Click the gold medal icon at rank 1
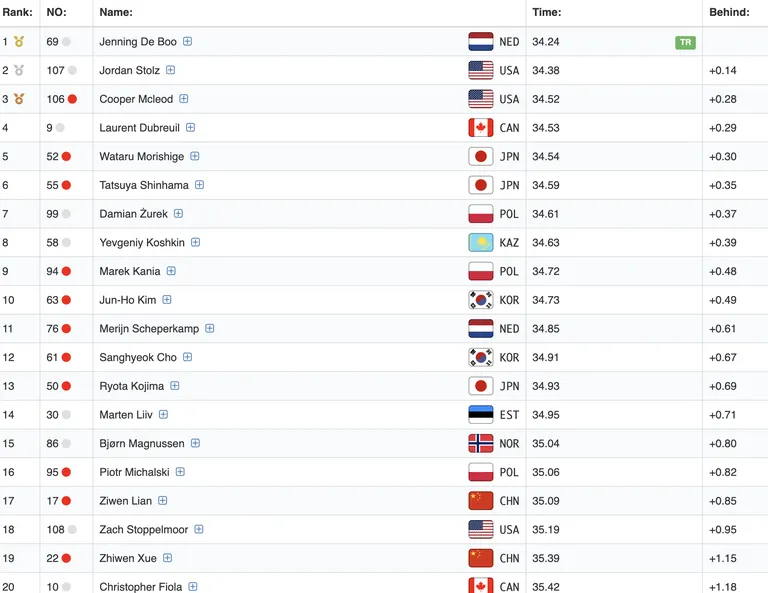The width and height of the screenshot is (768, 593). (x=19, y=42)
